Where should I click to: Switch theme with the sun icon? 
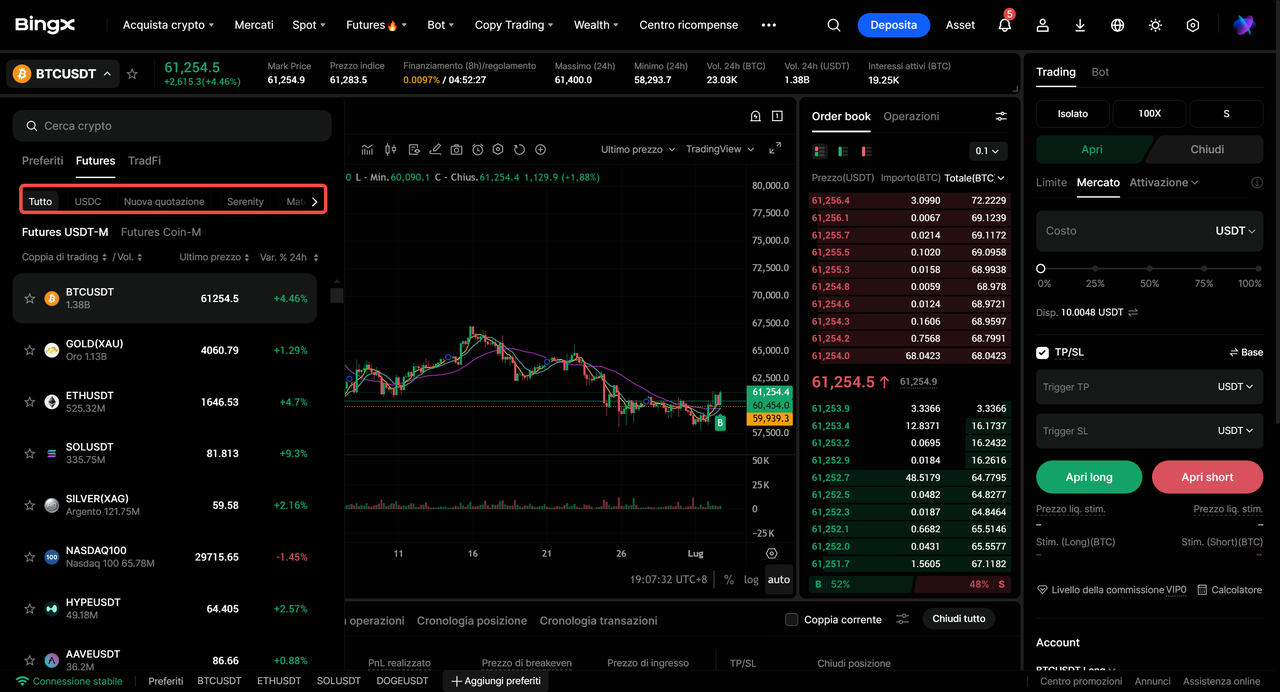(x=1155, y=25)
